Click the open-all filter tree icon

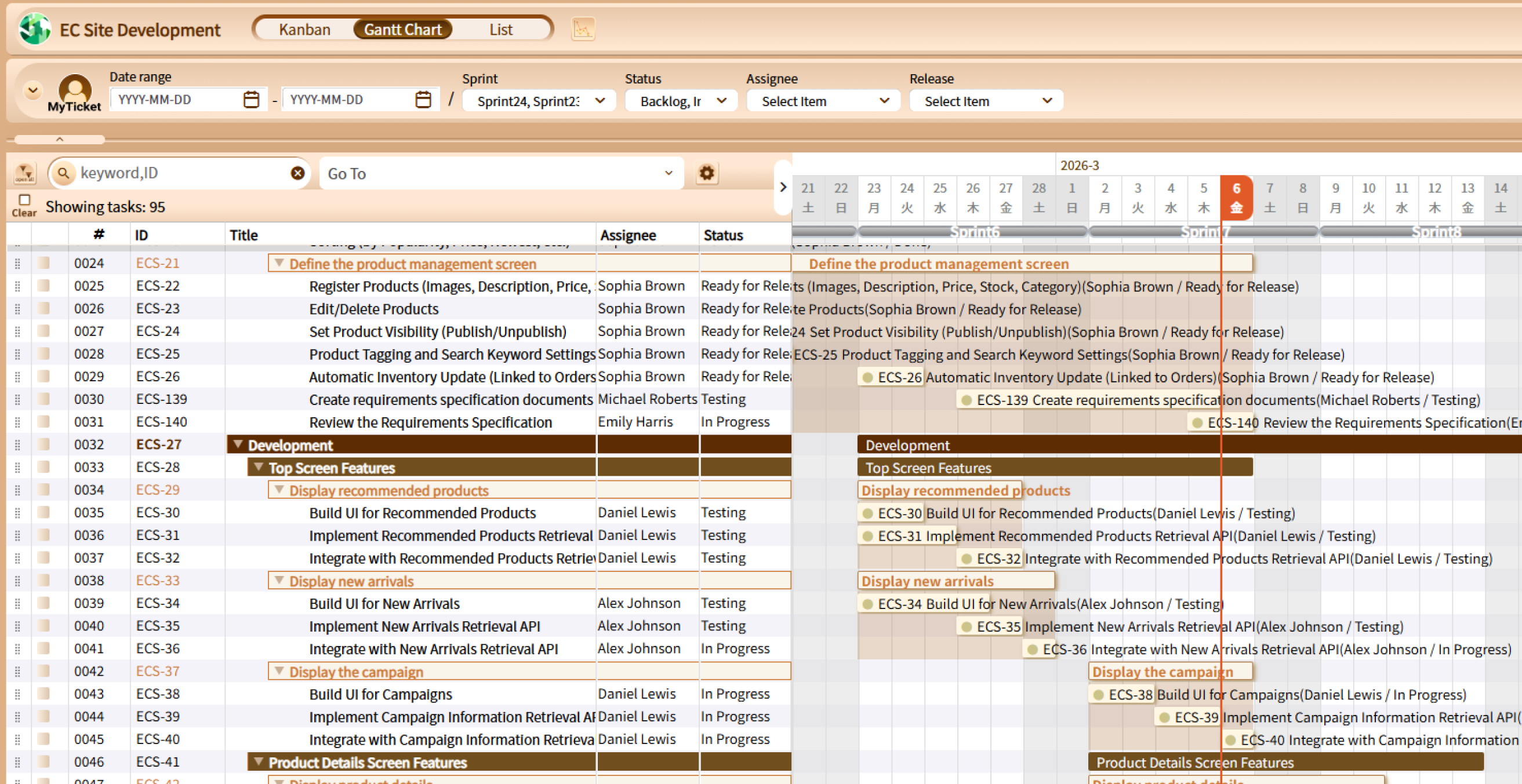tap(25, 173)
